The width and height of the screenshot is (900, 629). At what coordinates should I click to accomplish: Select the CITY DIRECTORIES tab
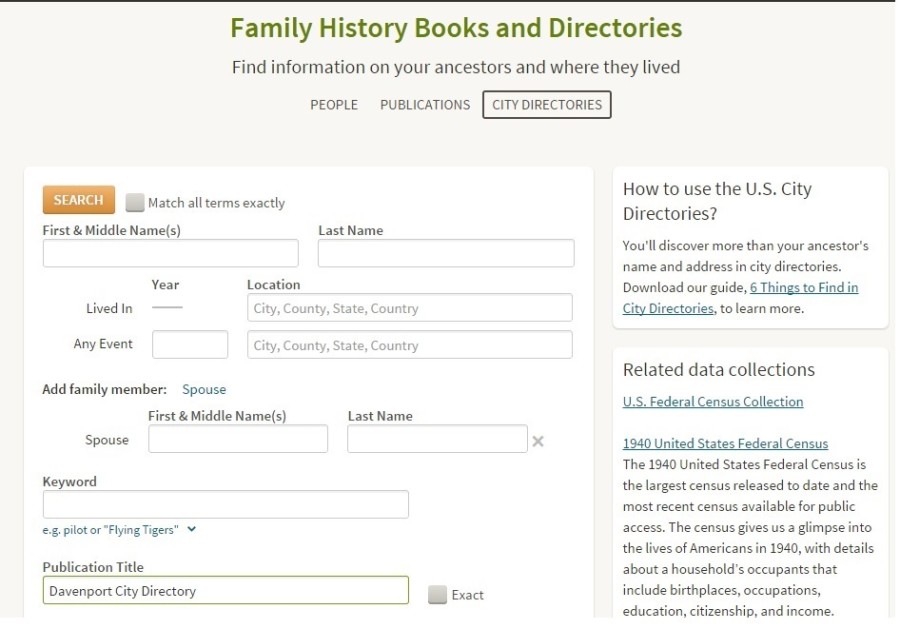(547, 105)
